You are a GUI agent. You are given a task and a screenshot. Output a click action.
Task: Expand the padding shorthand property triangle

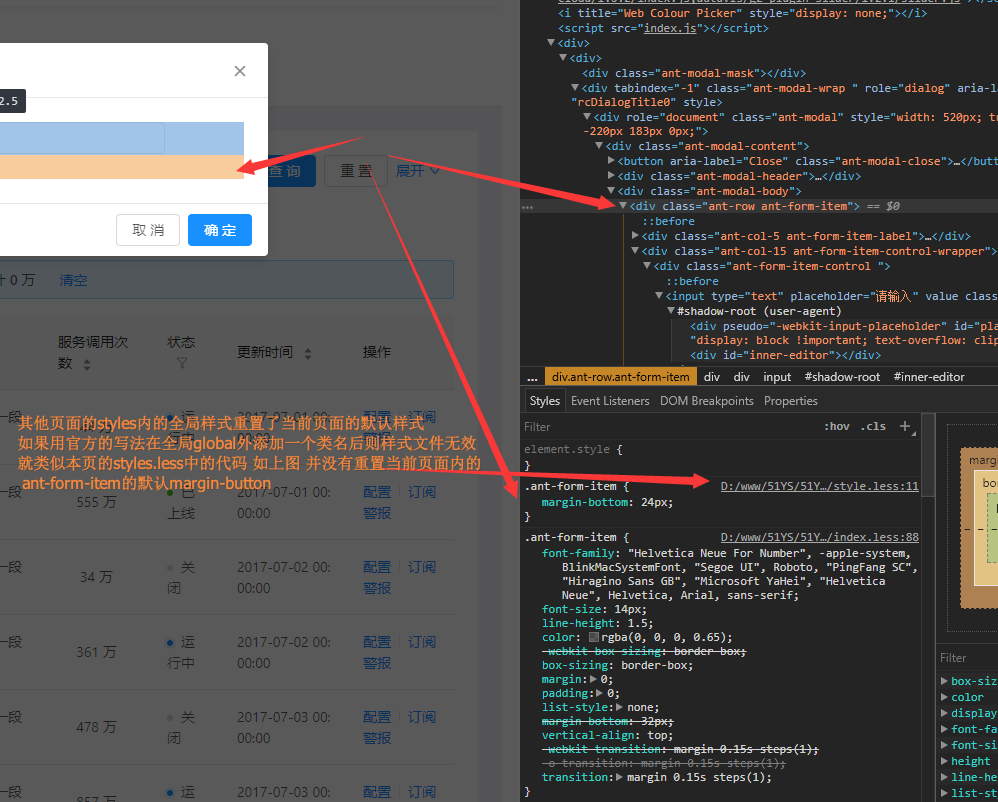pos(601,693)
